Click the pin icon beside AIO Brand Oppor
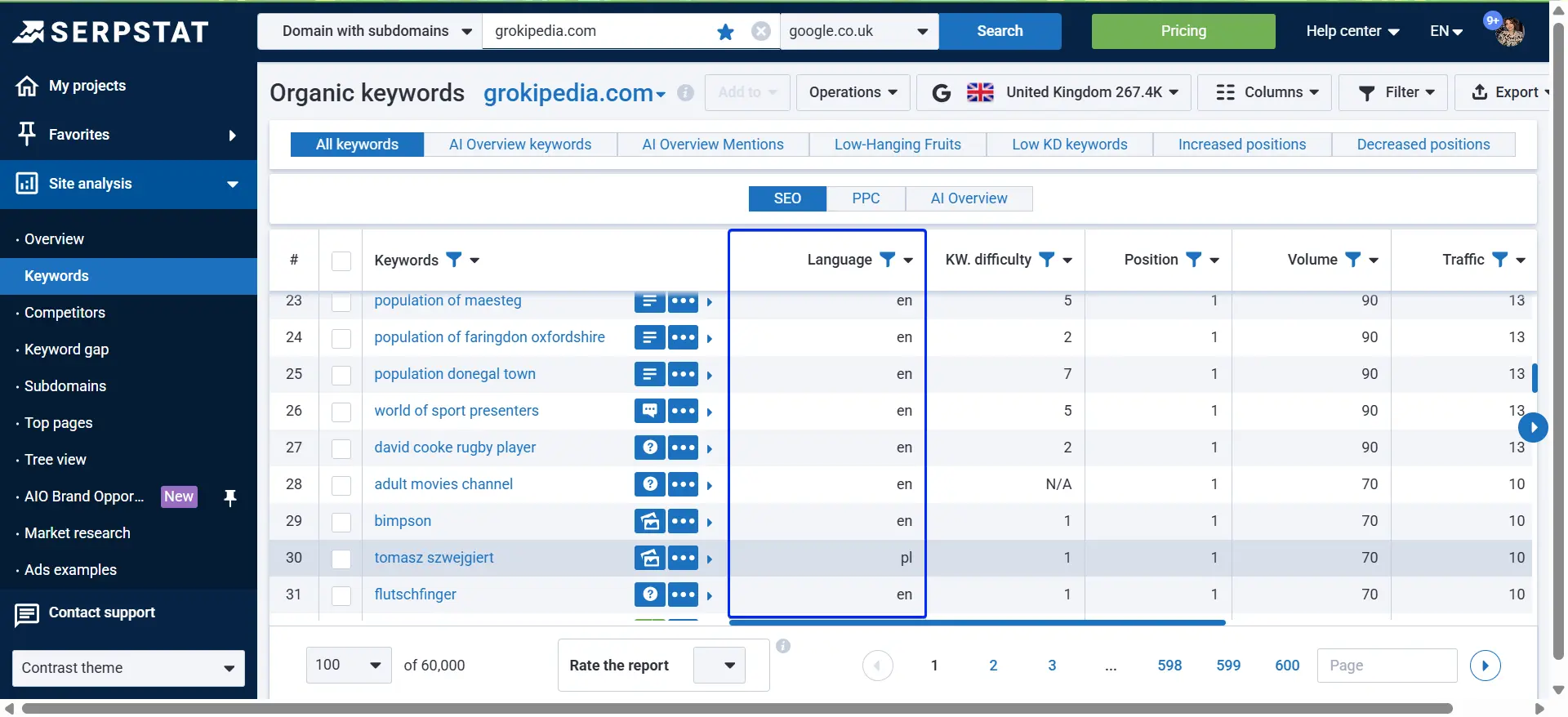 pyautogui.click(x=230, y=497)
